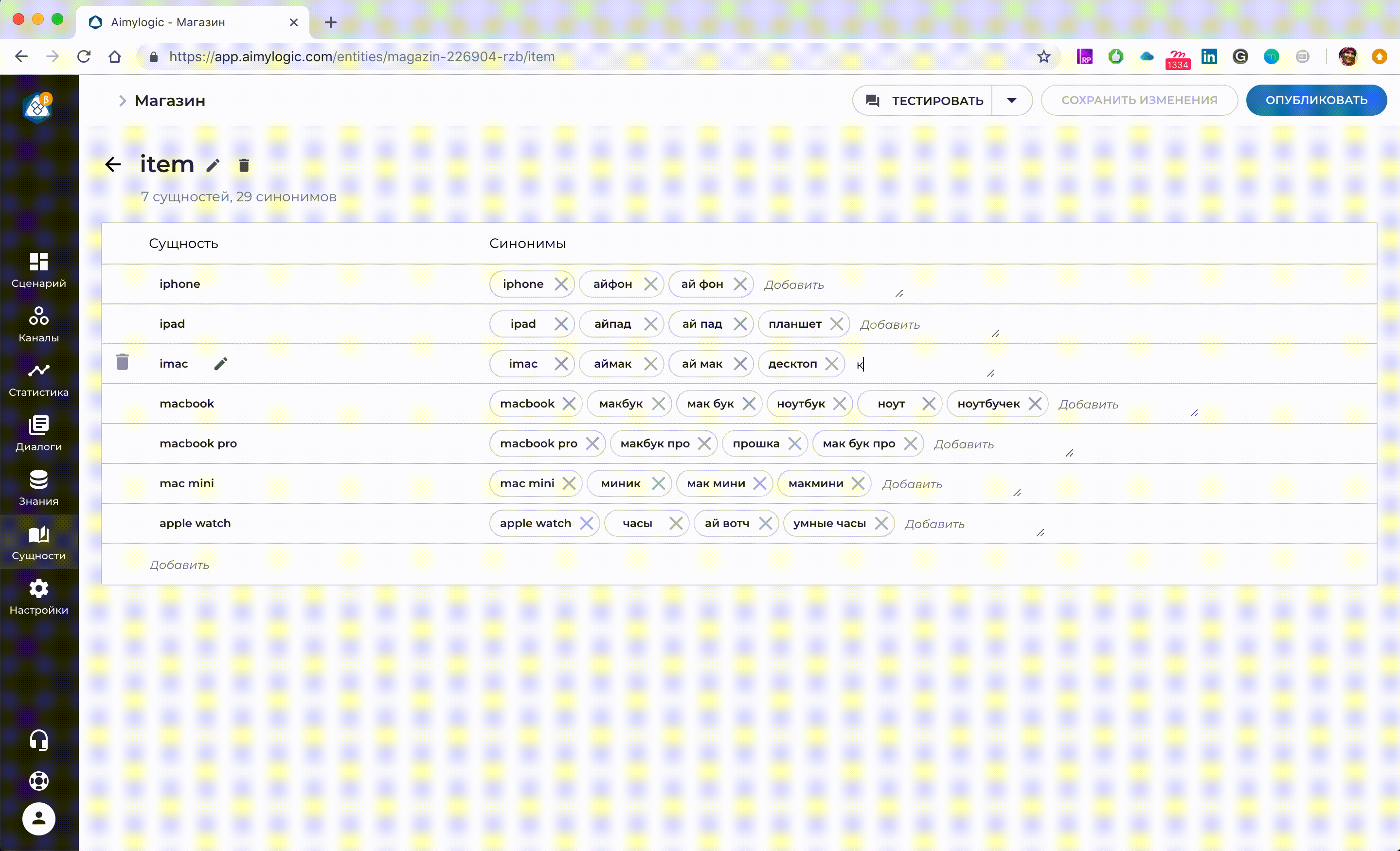Viewport: 1400px width, 851px height.
Task: Open headset support icon in sidebar
Action: tap(38, 740)
